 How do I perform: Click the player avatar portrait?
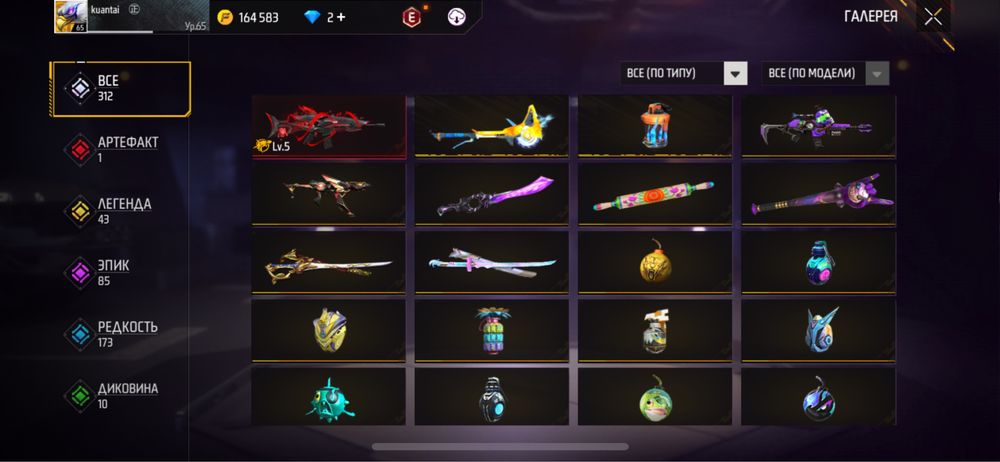(x=71, y=17)
